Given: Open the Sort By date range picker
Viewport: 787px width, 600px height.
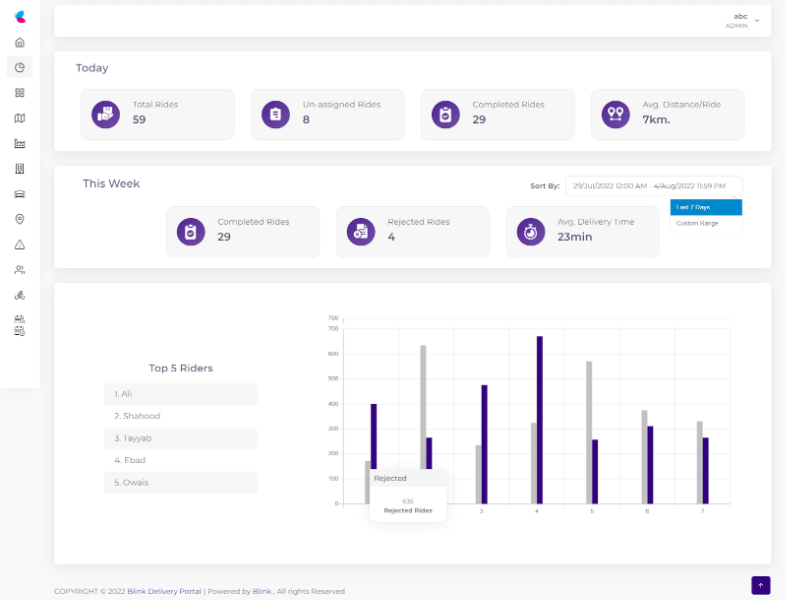Looking at the screenshot, I should click(x=653, y=186).
